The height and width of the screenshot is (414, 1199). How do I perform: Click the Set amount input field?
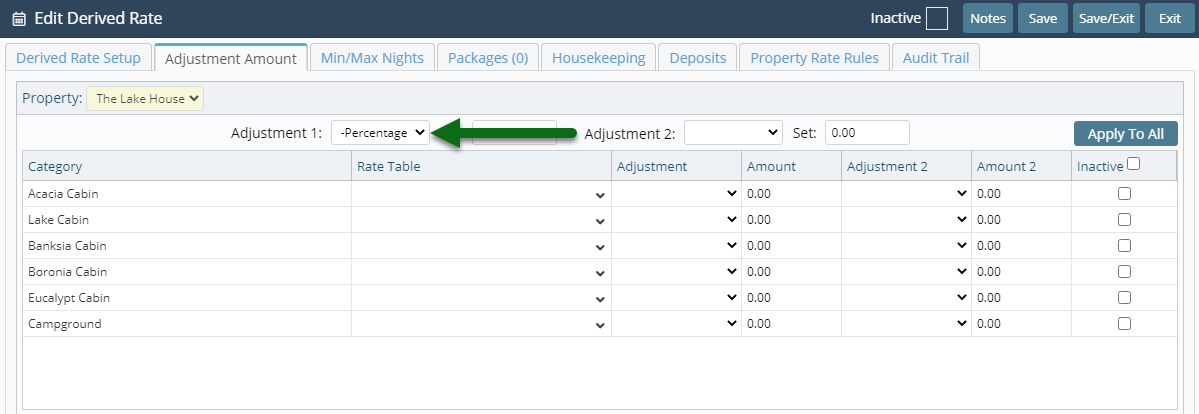click(x=867, y=132)
